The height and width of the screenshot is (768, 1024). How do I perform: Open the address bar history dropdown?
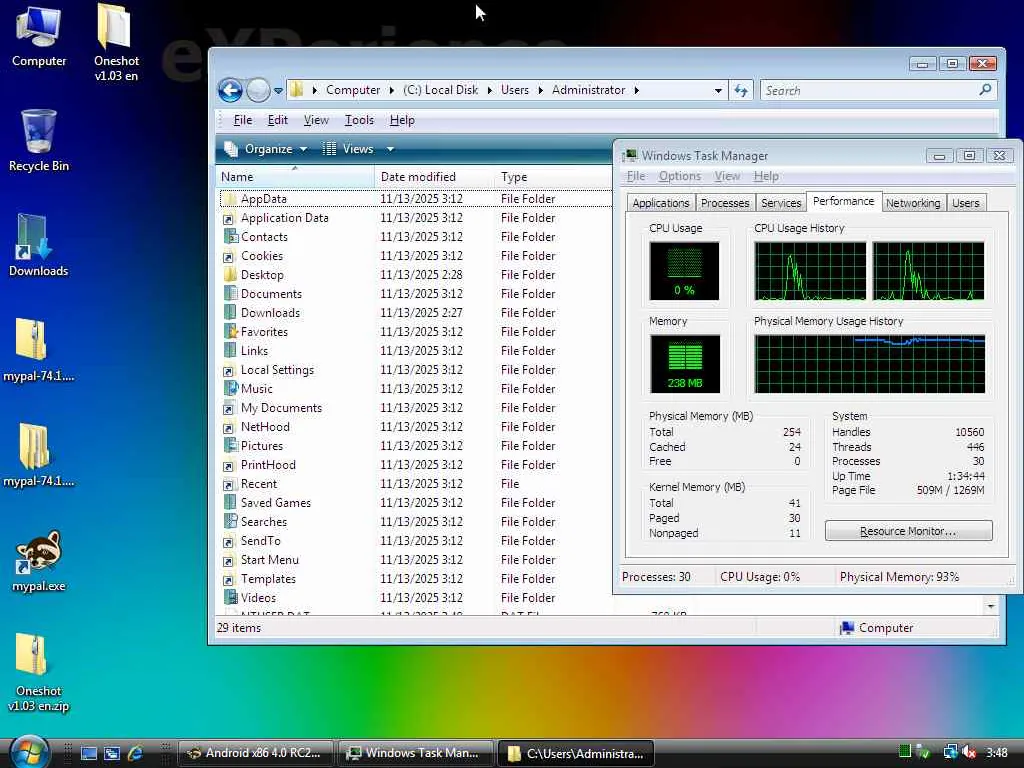(718, 90)
